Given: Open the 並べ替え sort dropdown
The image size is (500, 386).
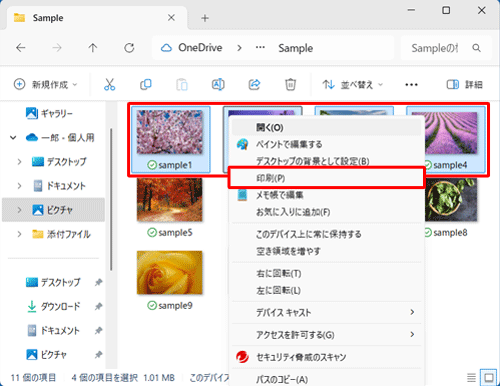Looking at the screenshot, I should point(353,85).
